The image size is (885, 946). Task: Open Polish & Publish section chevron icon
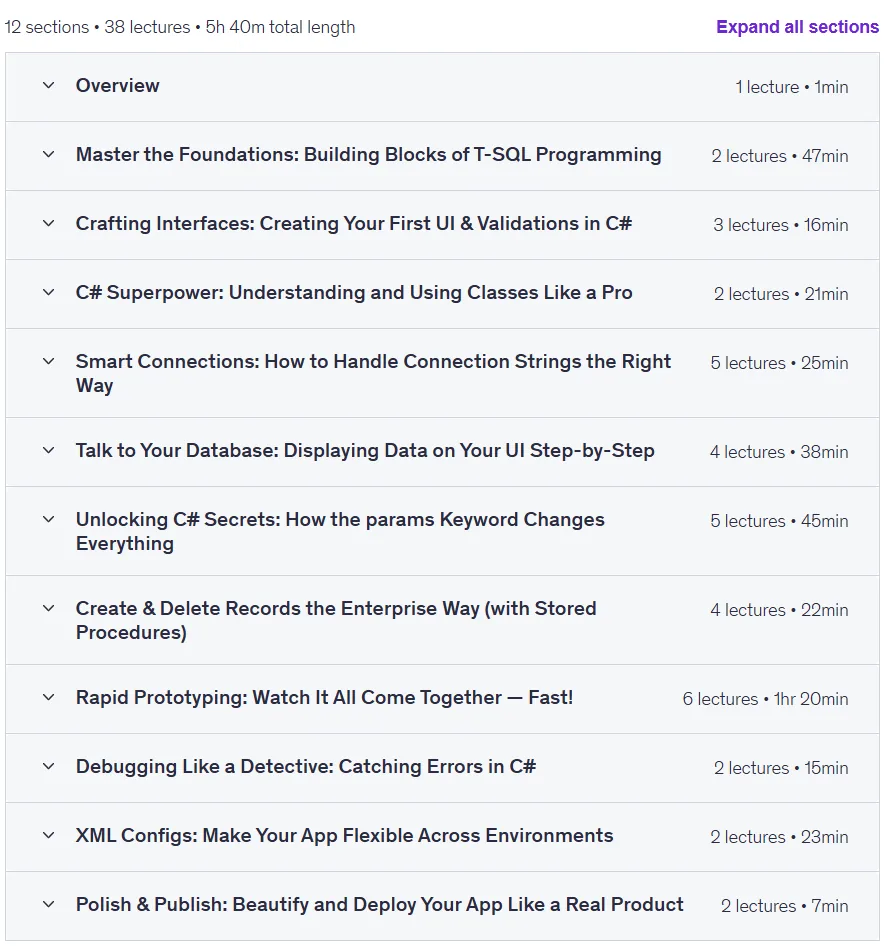[49, 904]
